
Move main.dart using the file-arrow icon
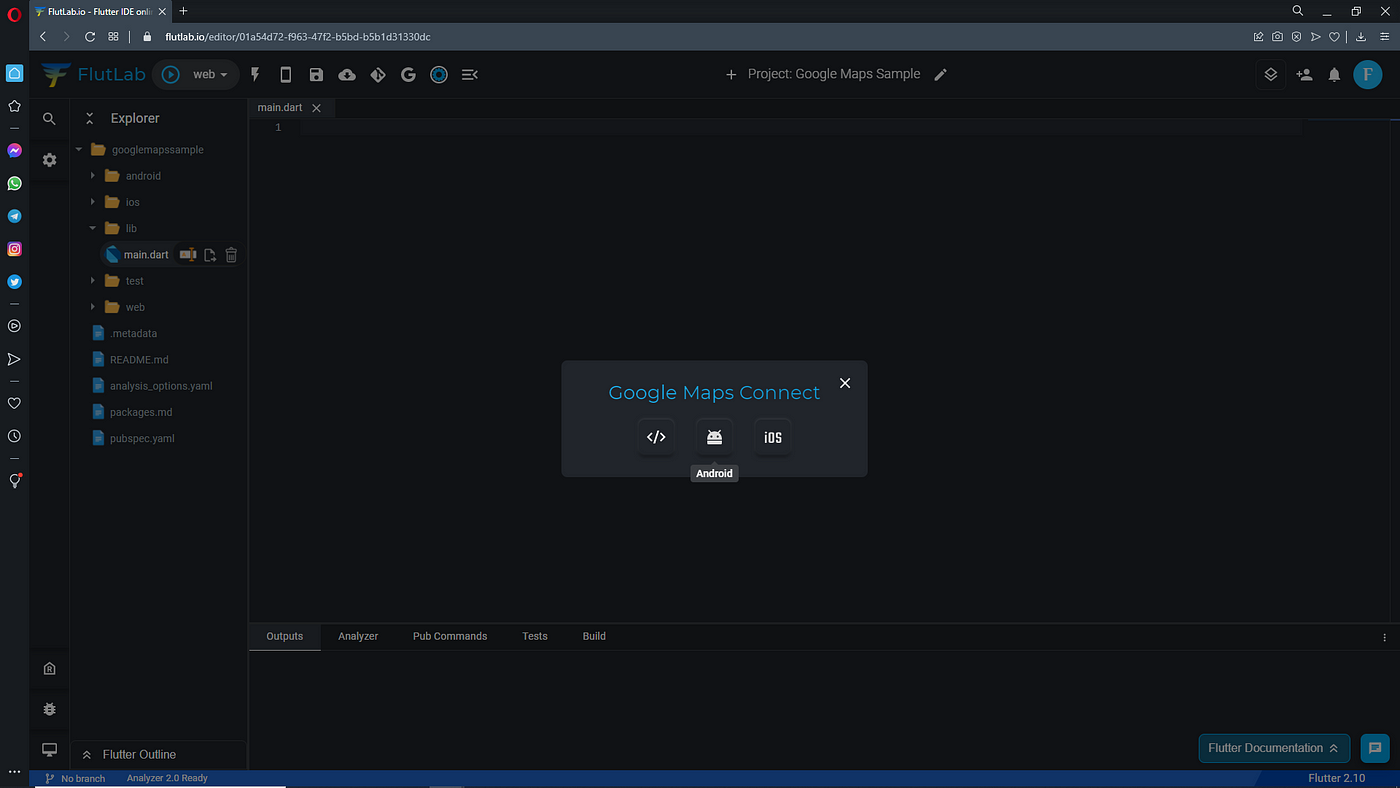[x=210, y=255]
